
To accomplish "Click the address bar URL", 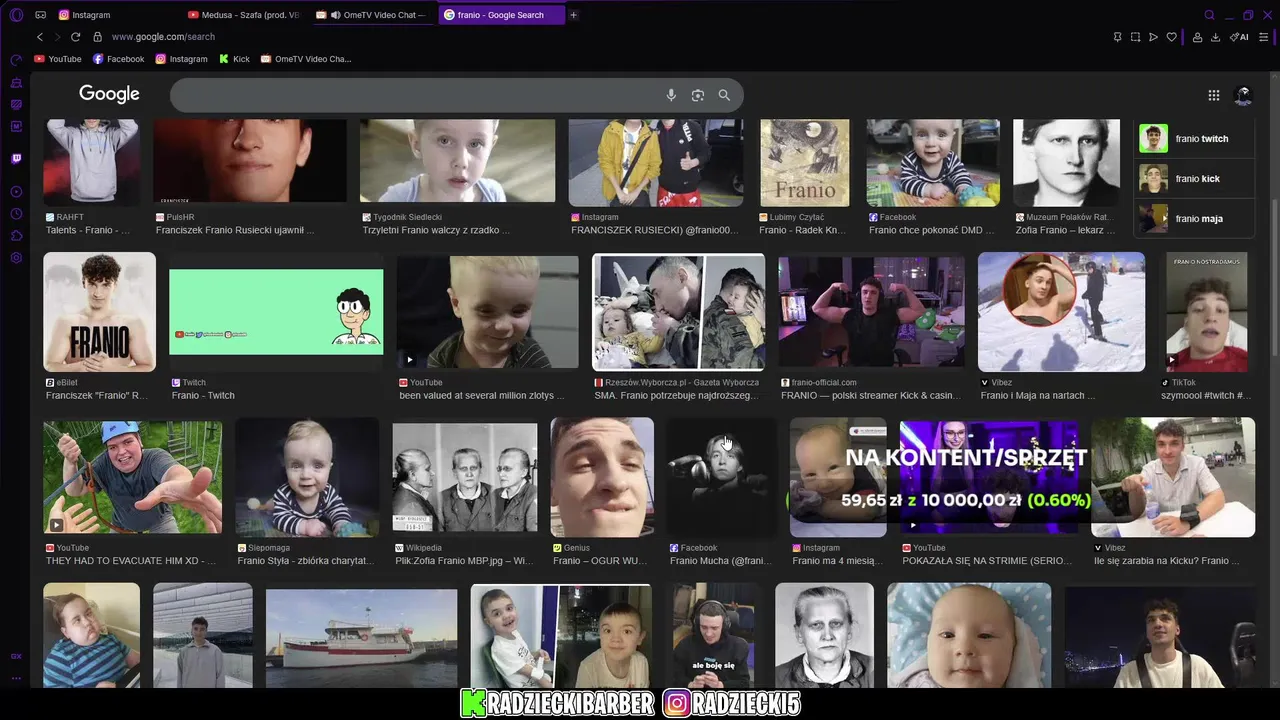I will [163, 37].
